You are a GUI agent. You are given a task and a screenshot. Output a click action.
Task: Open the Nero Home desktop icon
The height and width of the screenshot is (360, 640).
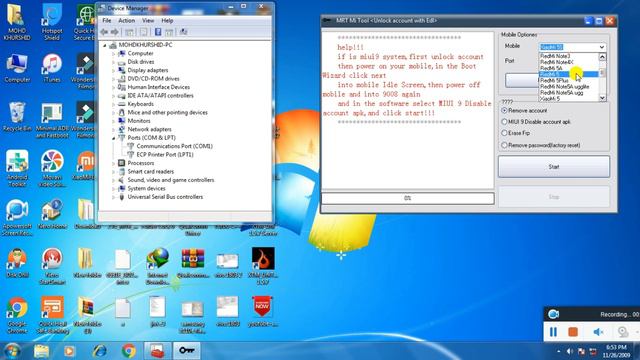(x=52, y=214)
